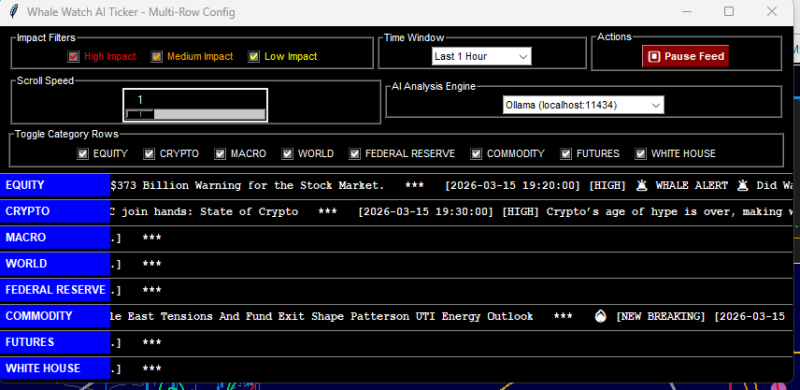Click the [2026-03-15 19:30:00] crypto timestamp
The image size is (800, 390).
426,212
